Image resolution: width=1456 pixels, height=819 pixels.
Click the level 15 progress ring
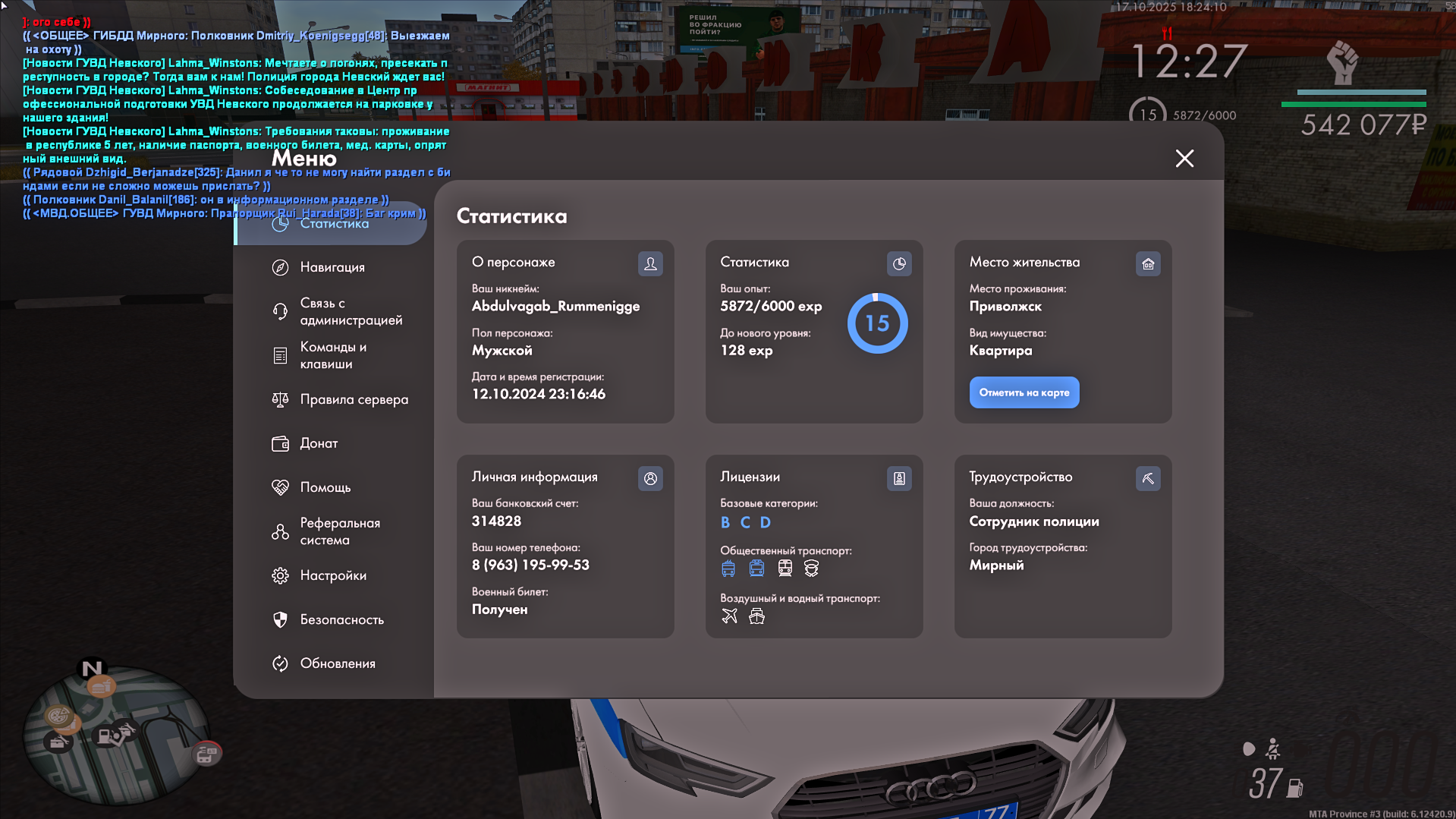(877, 323)
